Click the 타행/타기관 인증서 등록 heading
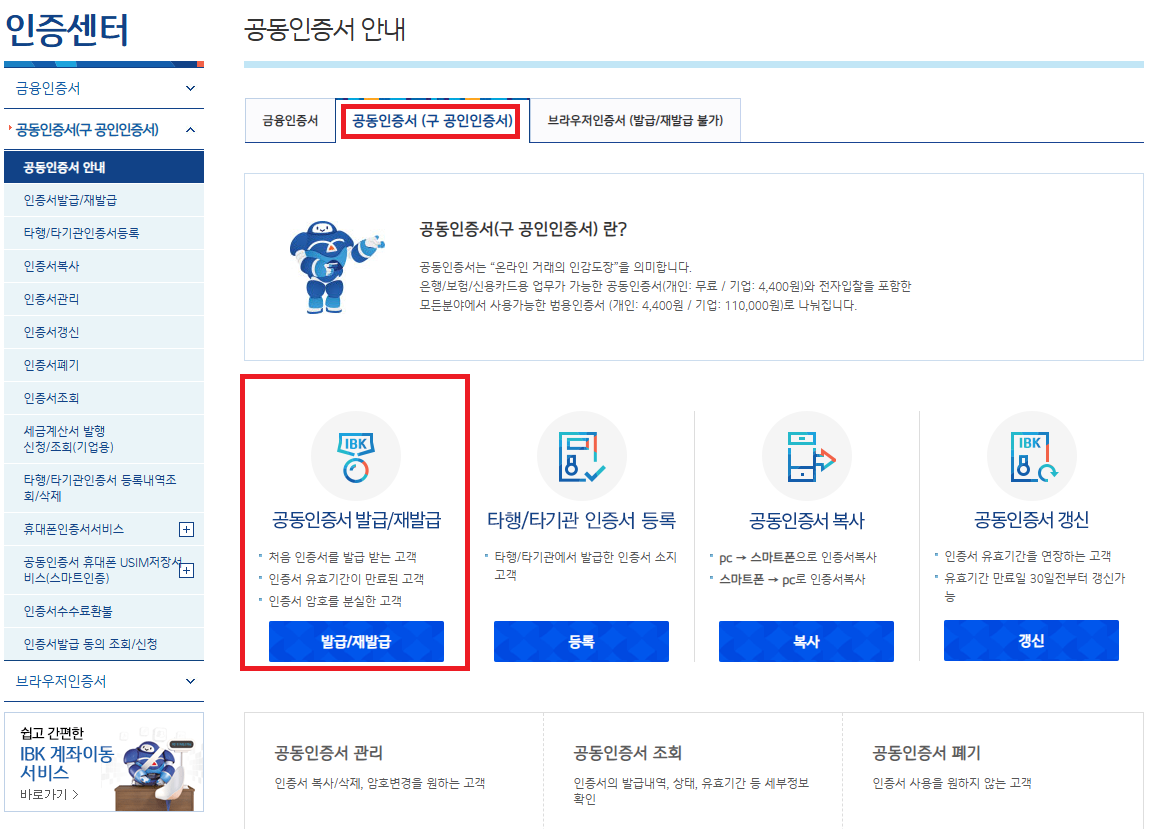This screenshot has width=1149, height=829. [x=582, y=520]
